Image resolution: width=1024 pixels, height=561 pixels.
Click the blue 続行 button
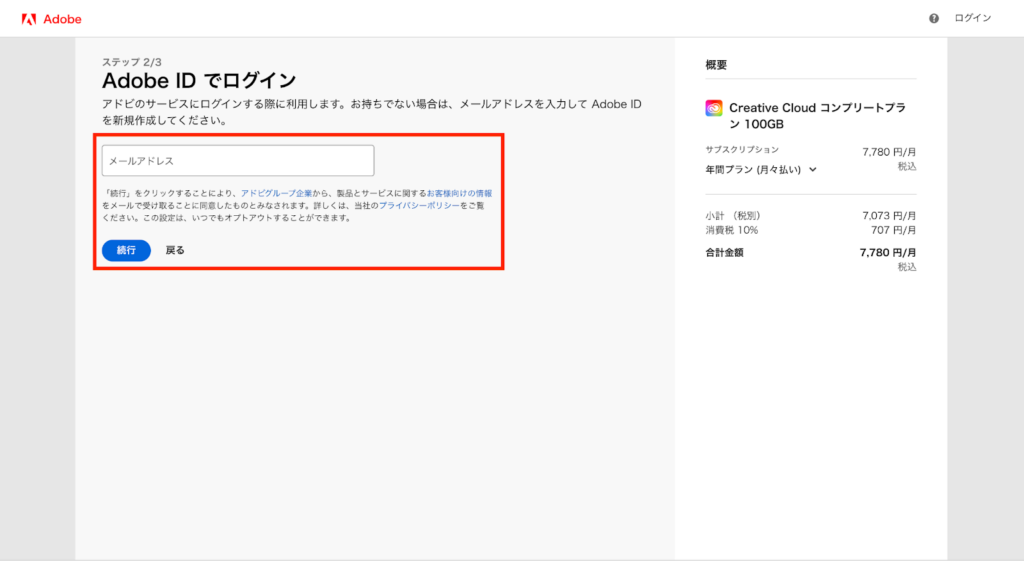pyautogui.click(x=126, y=250)
